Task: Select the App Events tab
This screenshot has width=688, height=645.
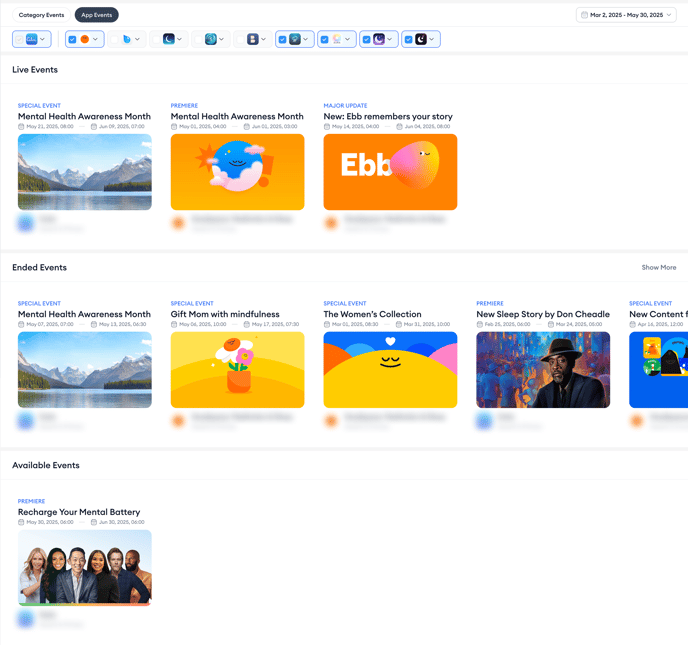Action: tap(96, 15)
